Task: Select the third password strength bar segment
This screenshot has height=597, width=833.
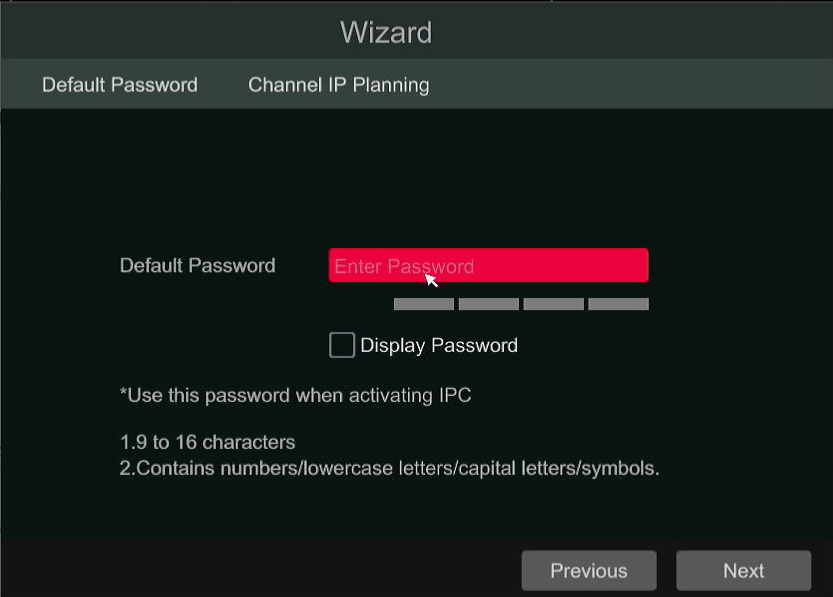Action: (x=554, y=304)
